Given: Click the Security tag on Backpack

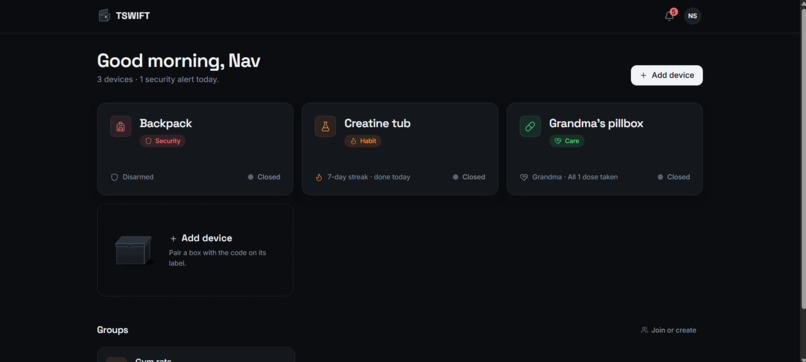Looking at the screenshot, I should point(162,141).
